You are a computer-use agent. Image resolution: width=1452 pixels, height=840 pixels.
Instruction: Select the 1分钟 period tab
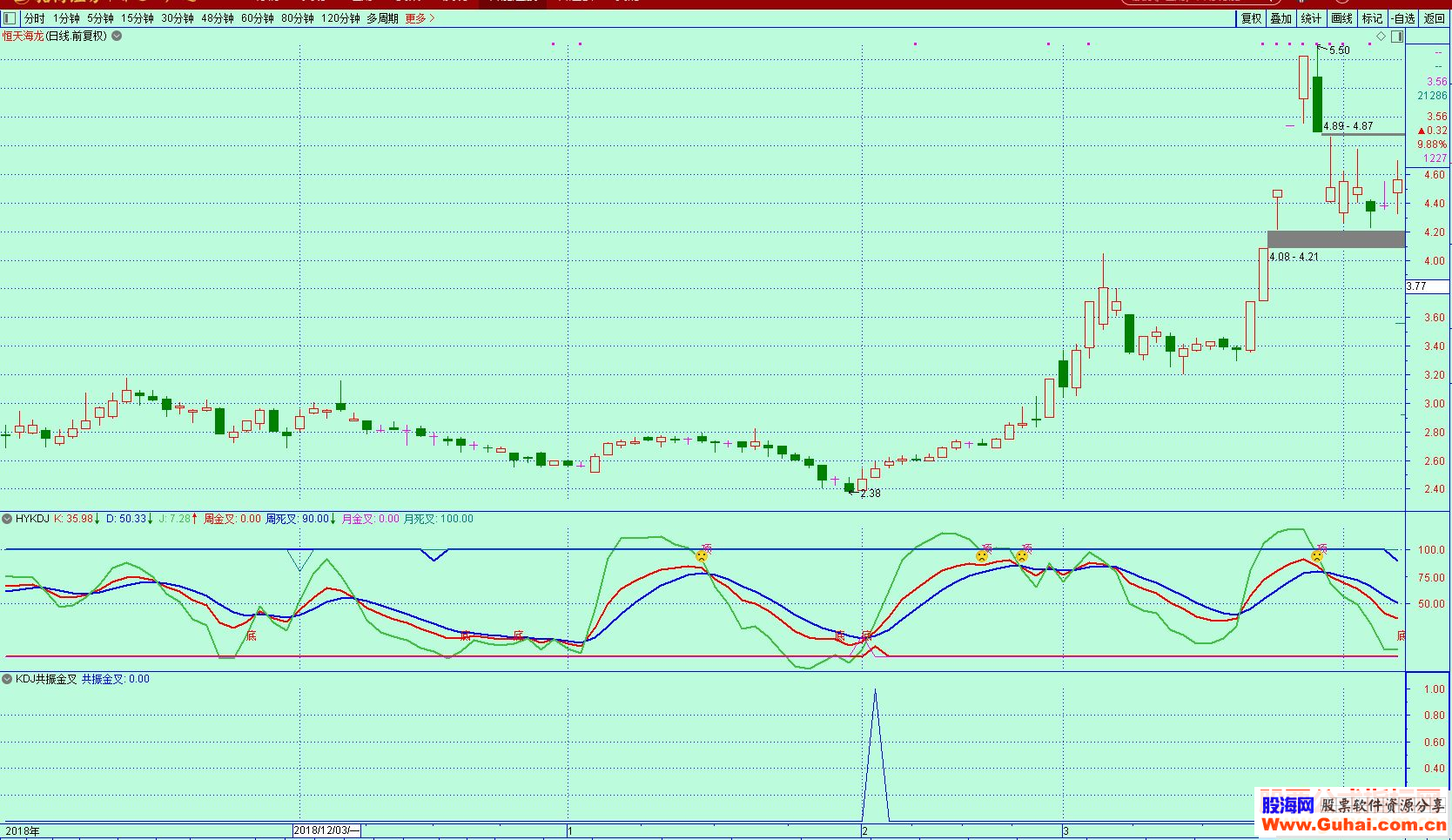tap(66, 18)
